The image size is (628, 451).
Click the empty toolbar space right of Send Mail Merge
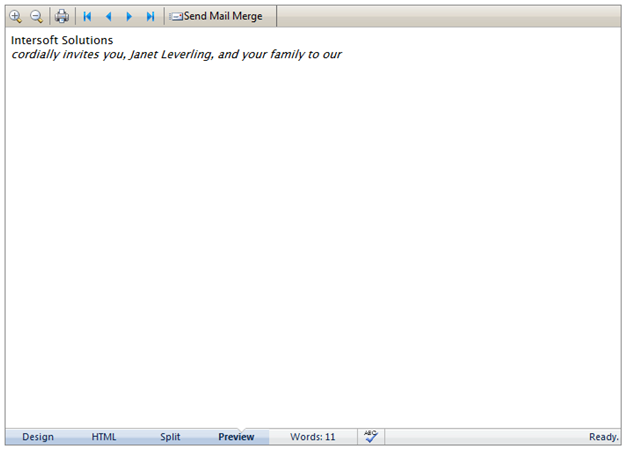coord(450,16)
